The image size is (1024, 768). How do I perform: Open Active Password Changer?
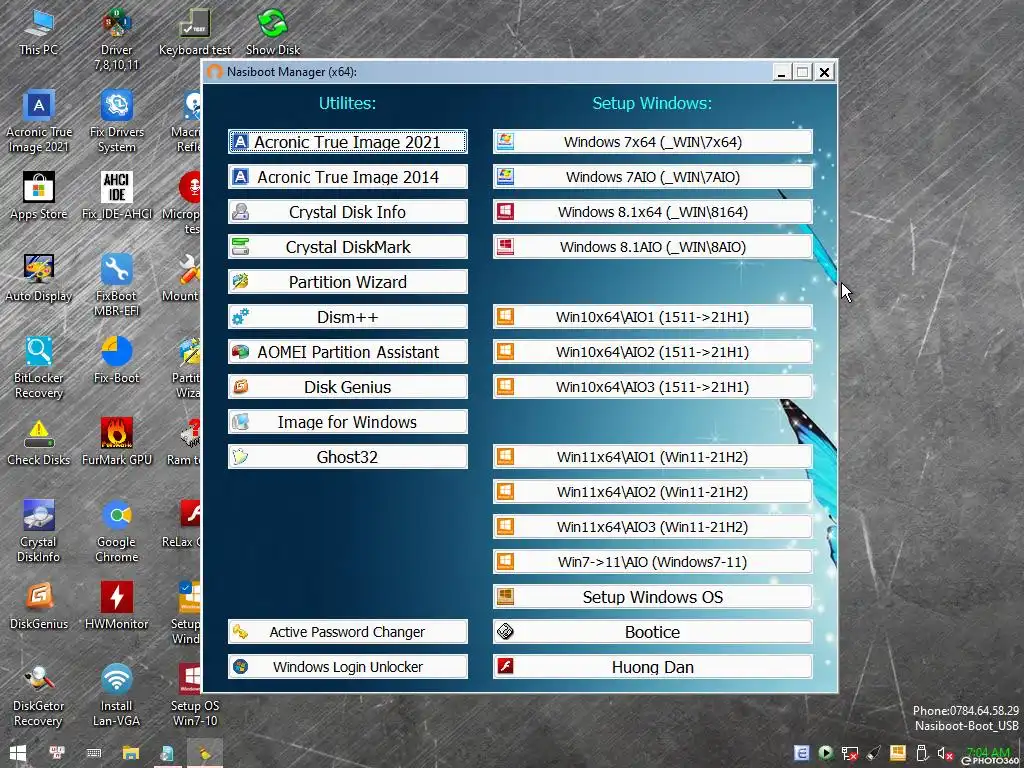click(x=347, y=632)
